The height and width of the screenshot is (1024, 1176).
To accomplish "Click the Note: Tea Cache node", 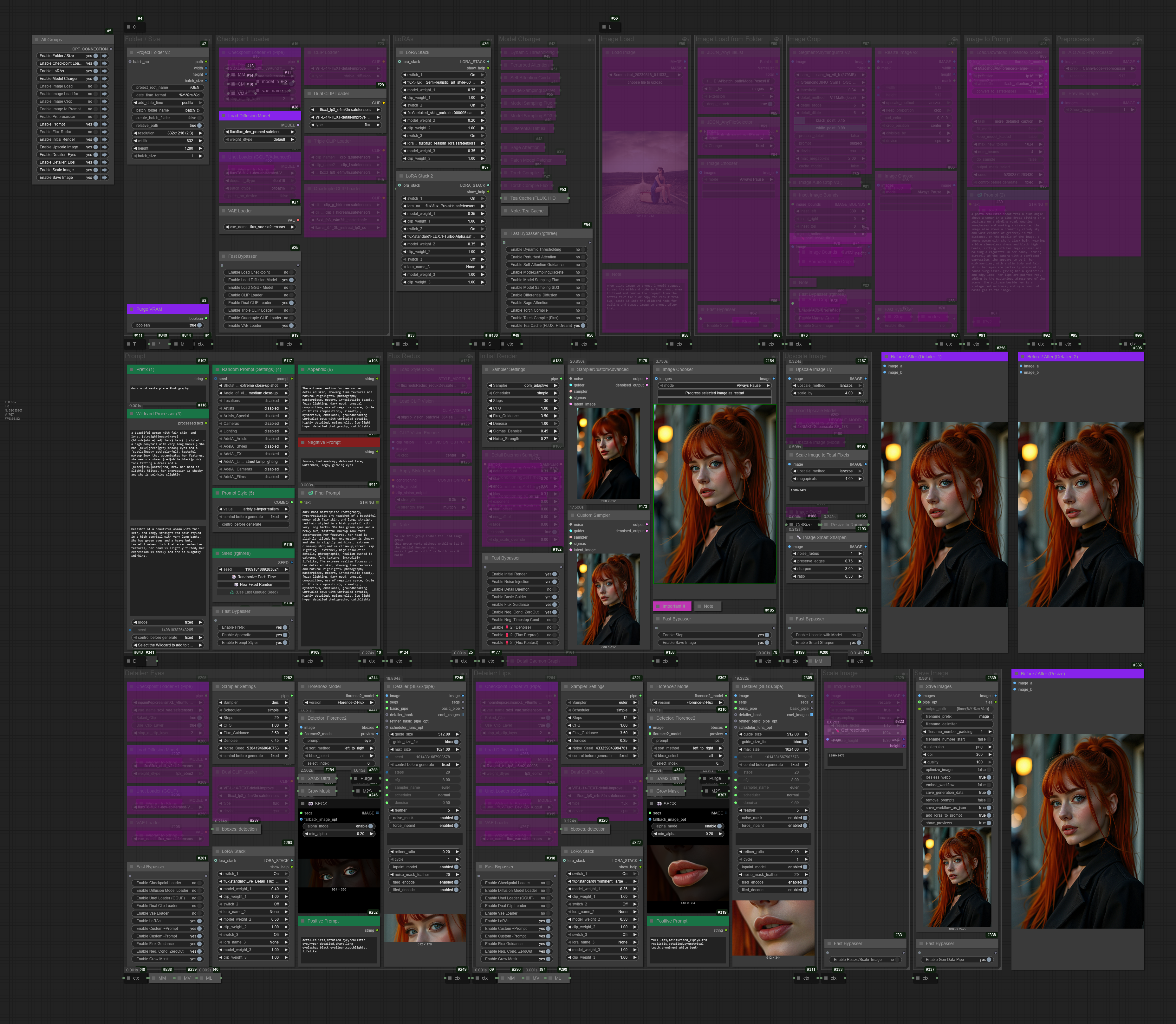I will click(x=525, y=211).
